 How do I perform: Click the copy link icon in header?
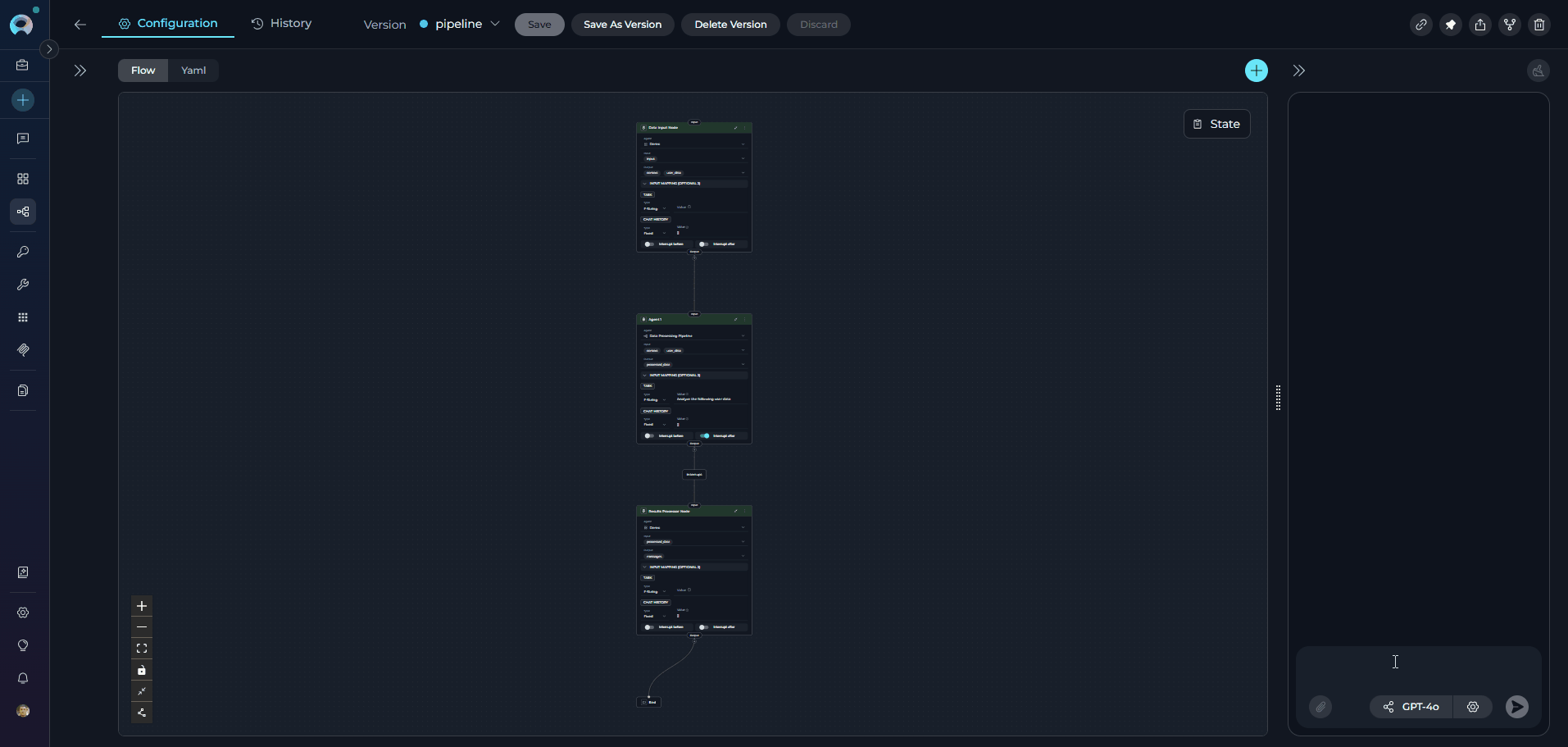(1420, 25)
